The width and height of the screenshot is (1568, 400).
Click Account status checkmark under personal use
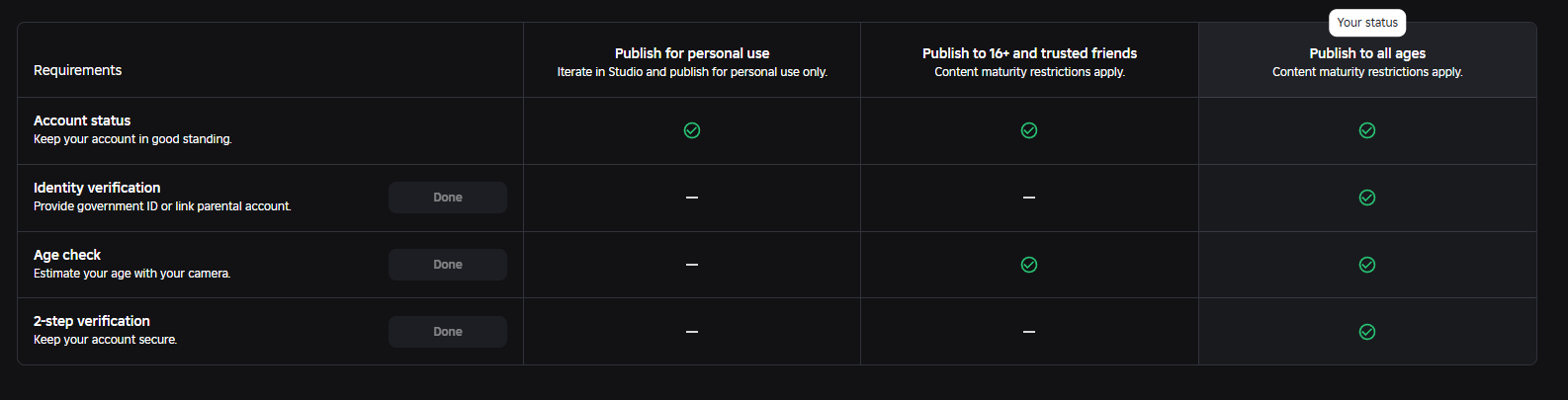[x=692, y=130]
